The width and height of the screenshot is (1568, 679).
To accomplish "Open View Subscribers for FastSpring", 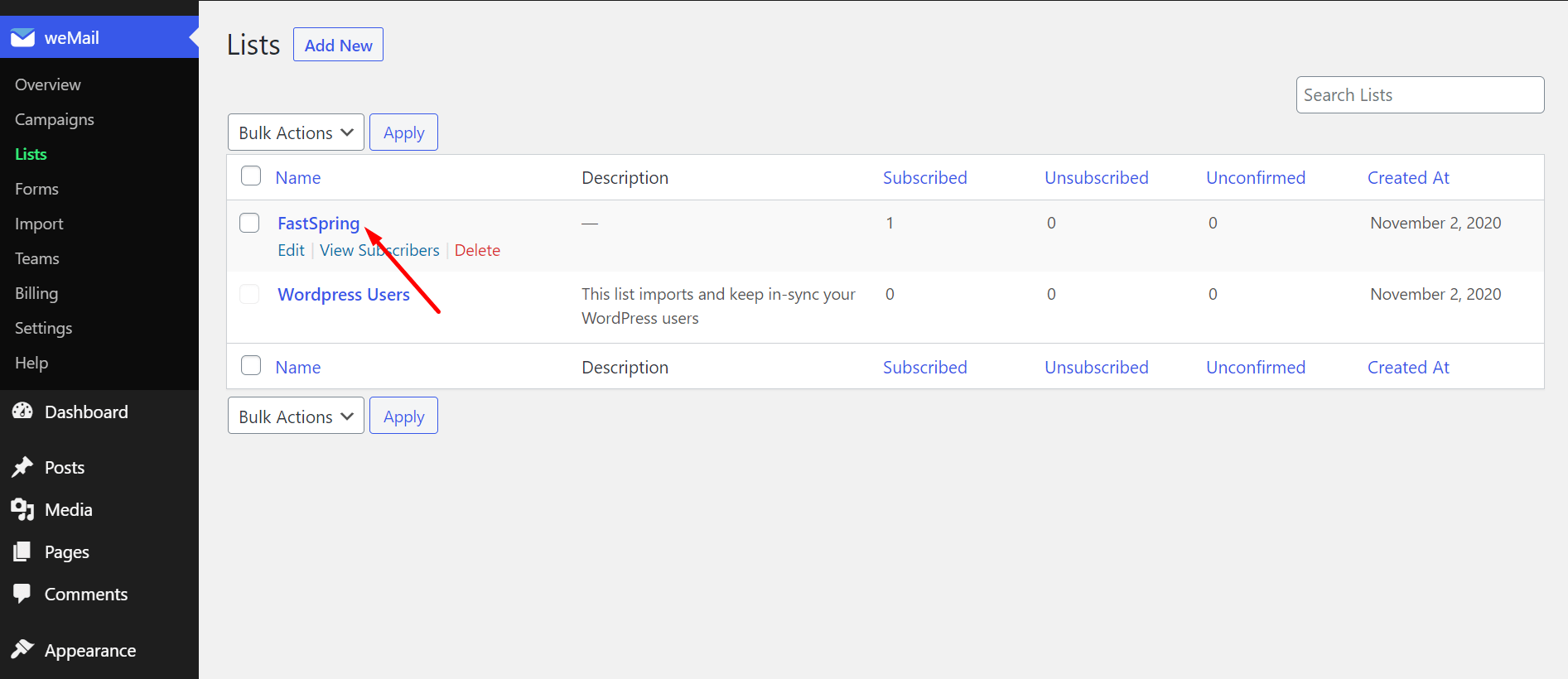I will coord(379,250).
